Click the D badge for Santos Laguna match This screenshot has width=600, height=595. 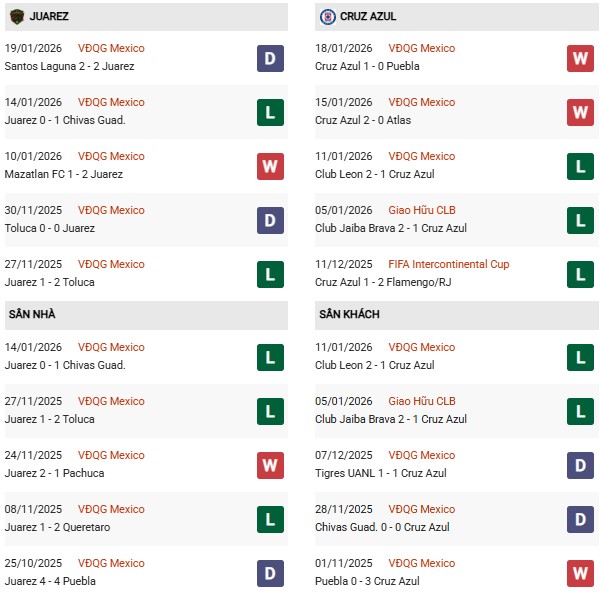tap(270, 58)
